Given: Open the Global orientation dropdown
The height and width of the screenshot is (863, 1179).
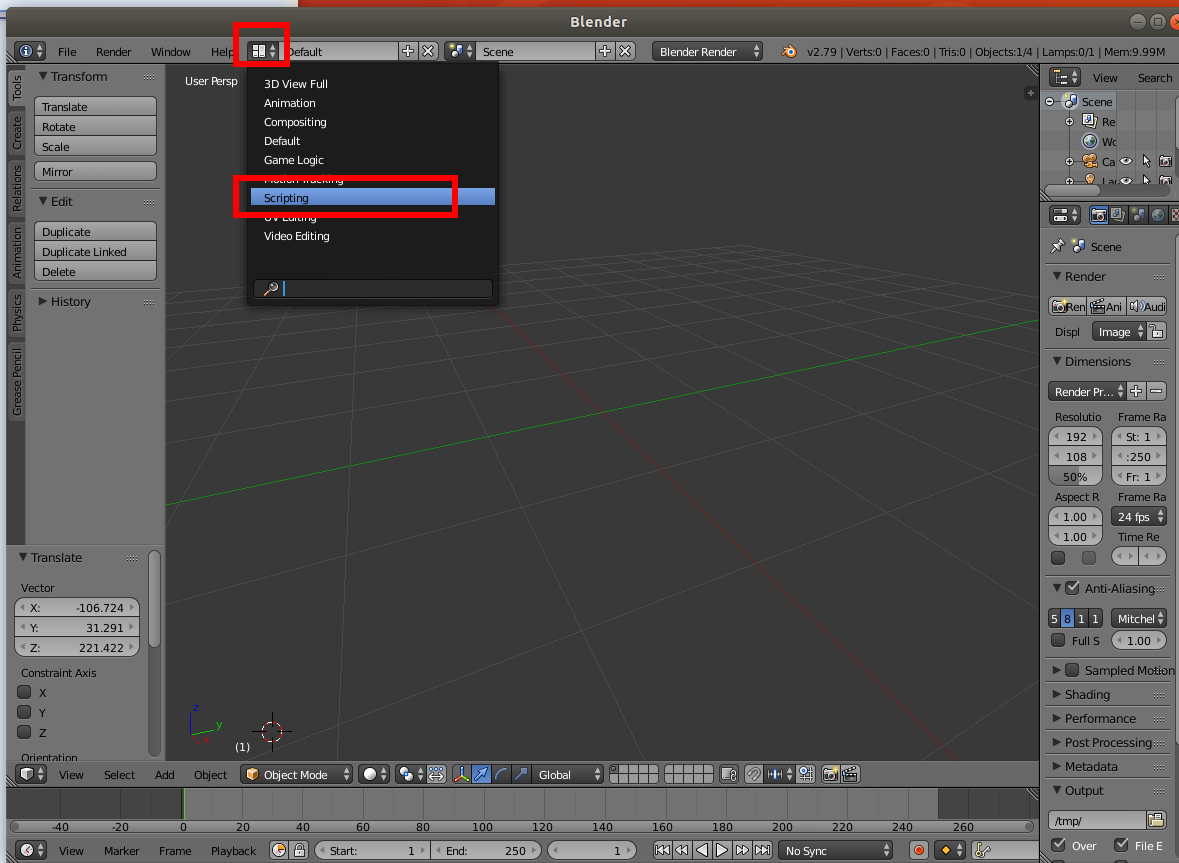Looking at the screenshot, I should pyautogui.click(x=569, y=774).
